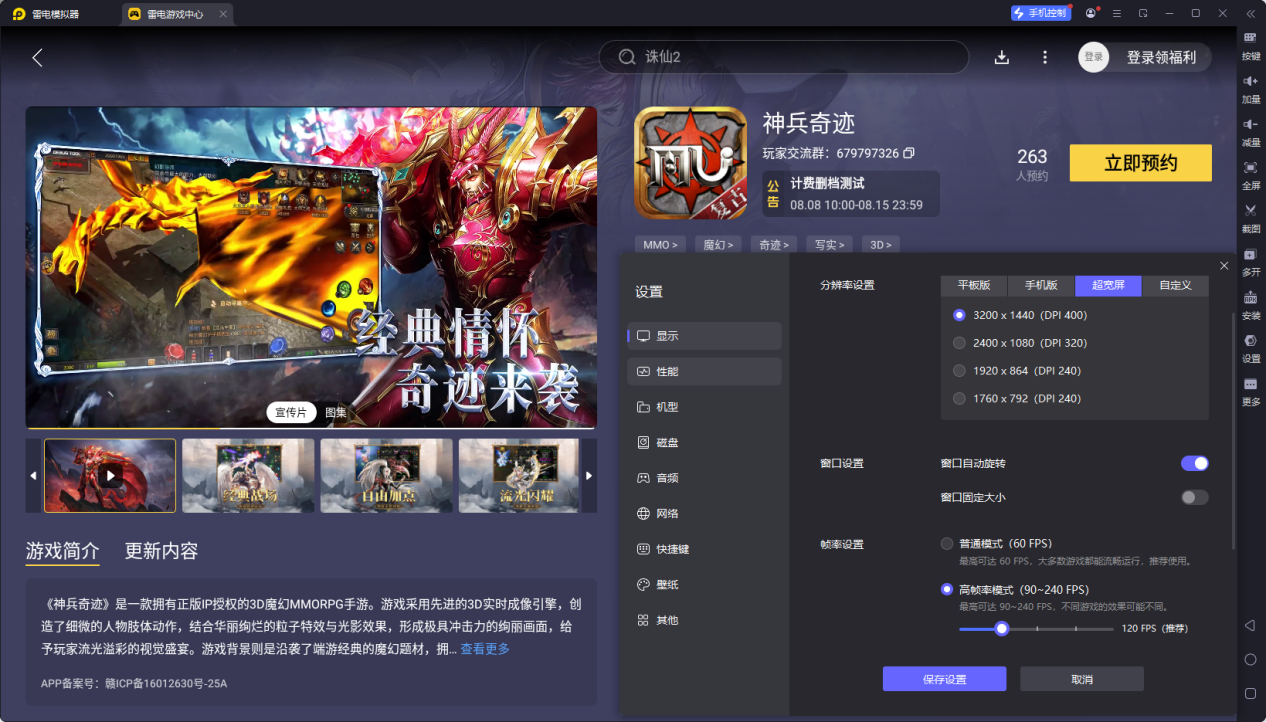The height and width of the screenshot is (722, 1266).
Task: Click the 登录领福利 button
Action: [x=1161, y=57]
